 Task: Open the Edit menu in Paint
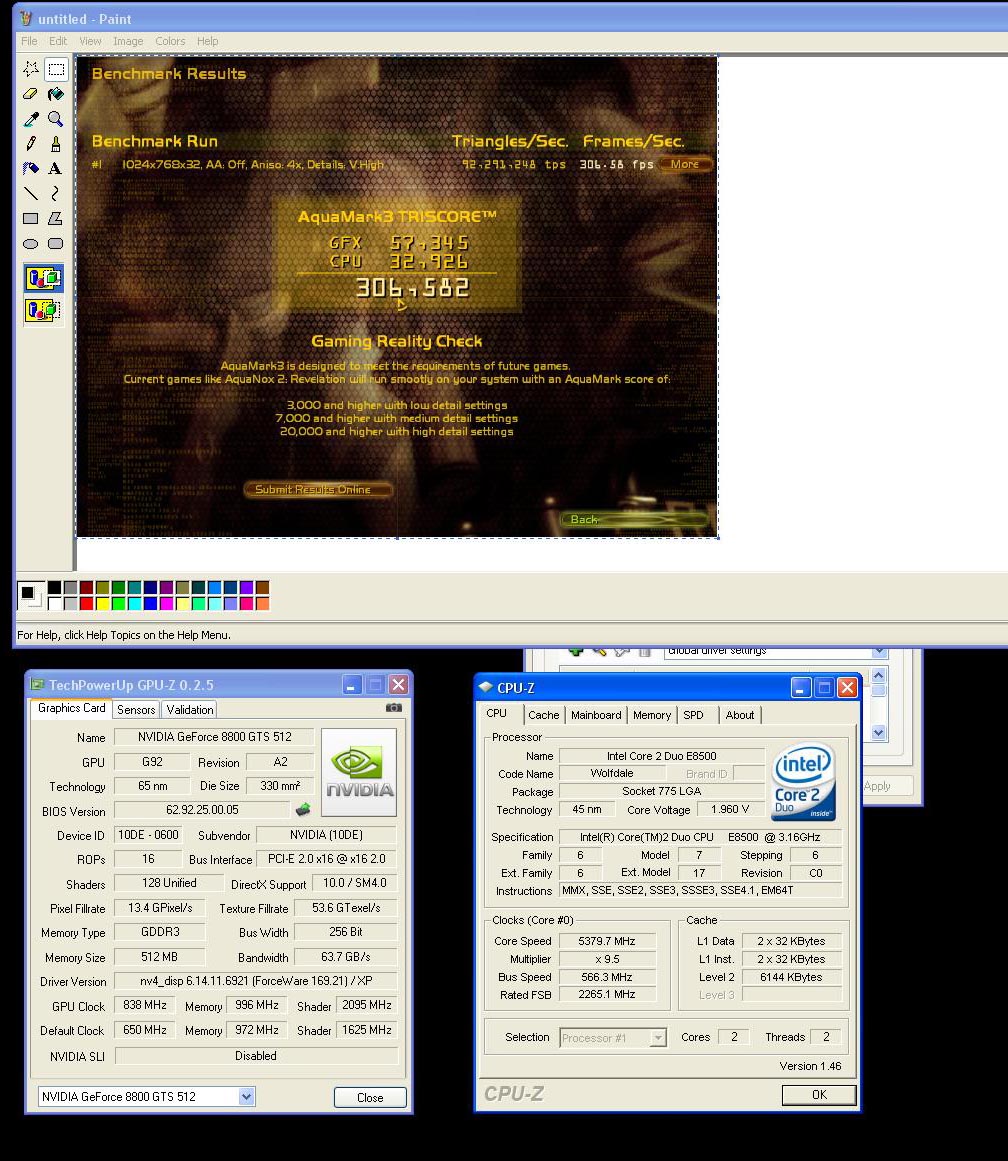click(x=58, y=41)
